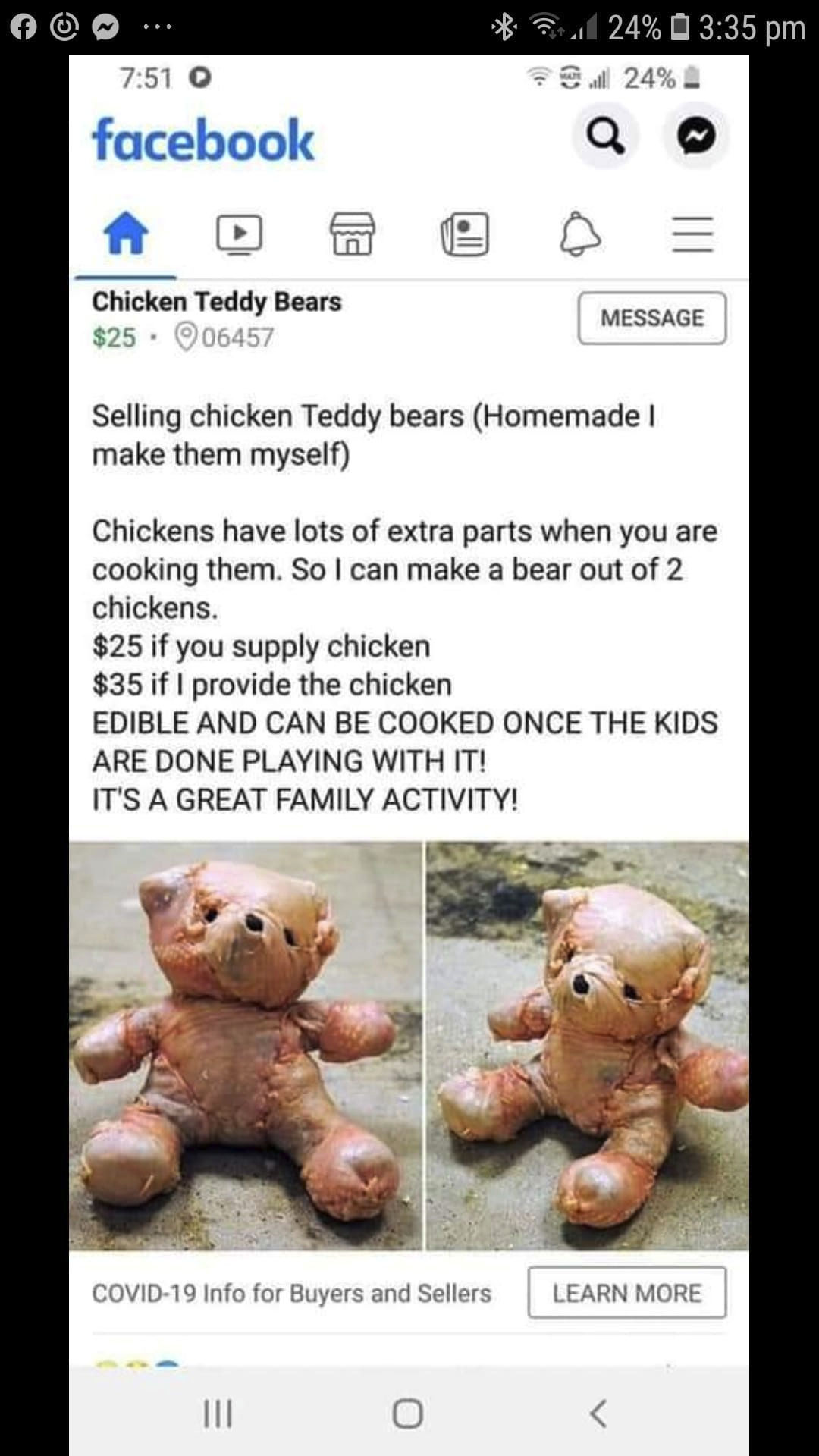
Task: Open the Notifications bell
Action: point(580,234)
